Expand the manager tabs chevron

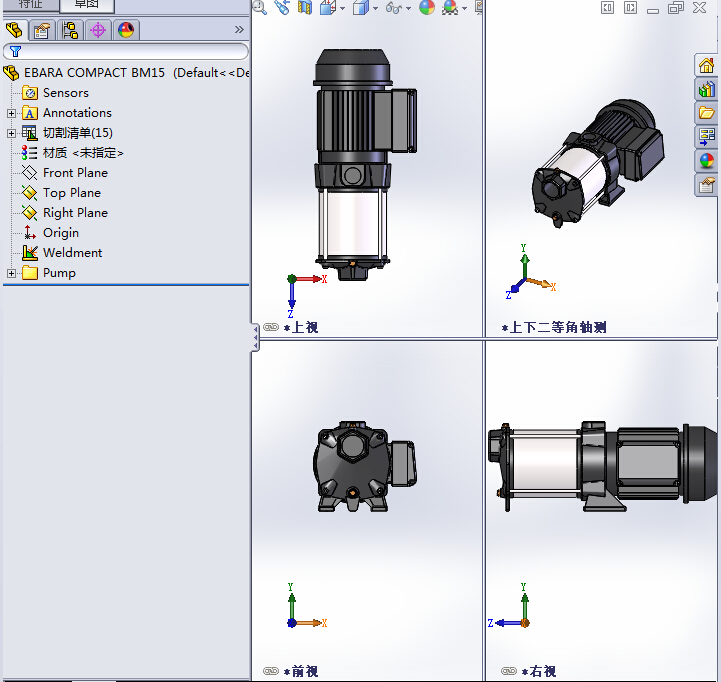coord(239,30)
